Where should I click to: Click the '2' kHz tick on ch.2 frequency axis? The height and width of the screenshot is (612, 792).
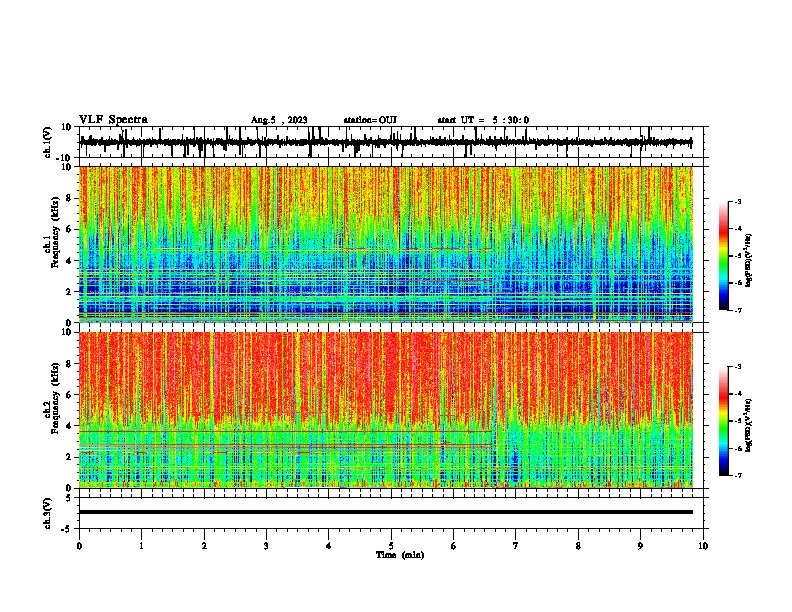pyautogui.click(x=69, y=457)
